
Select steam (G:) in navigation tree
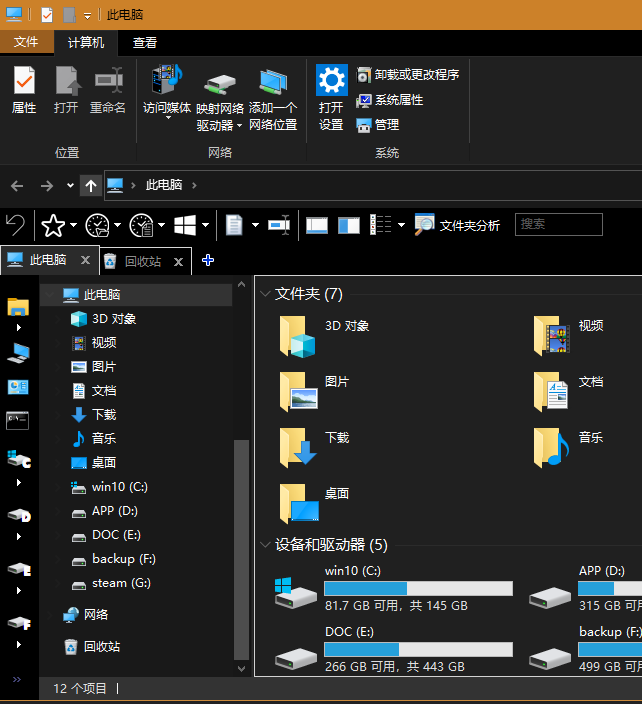pos(121,583)
